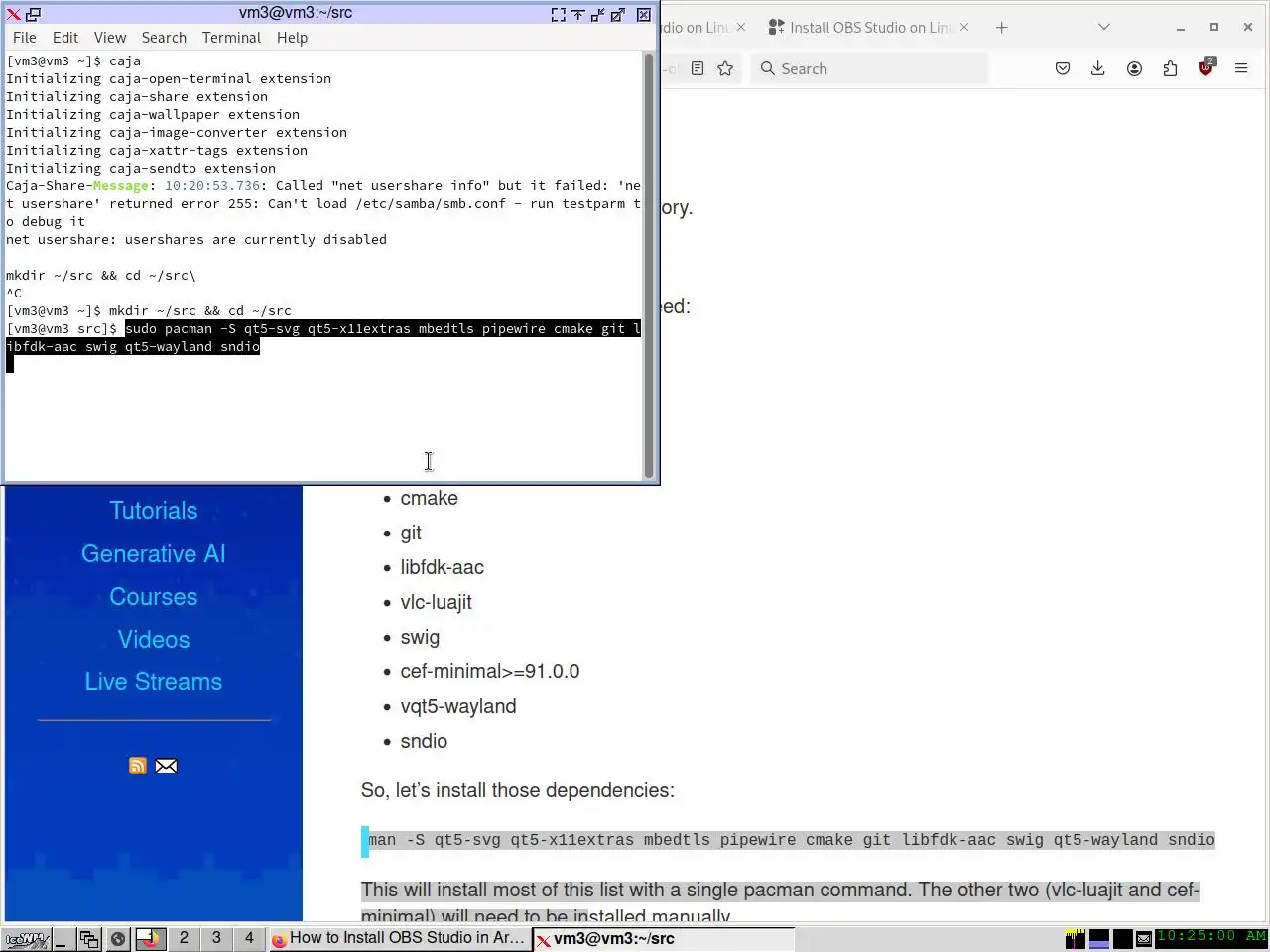Screen dimensions: 1270x952
Task: Open the Generative AI sidebar link
Action: (154, 554)
